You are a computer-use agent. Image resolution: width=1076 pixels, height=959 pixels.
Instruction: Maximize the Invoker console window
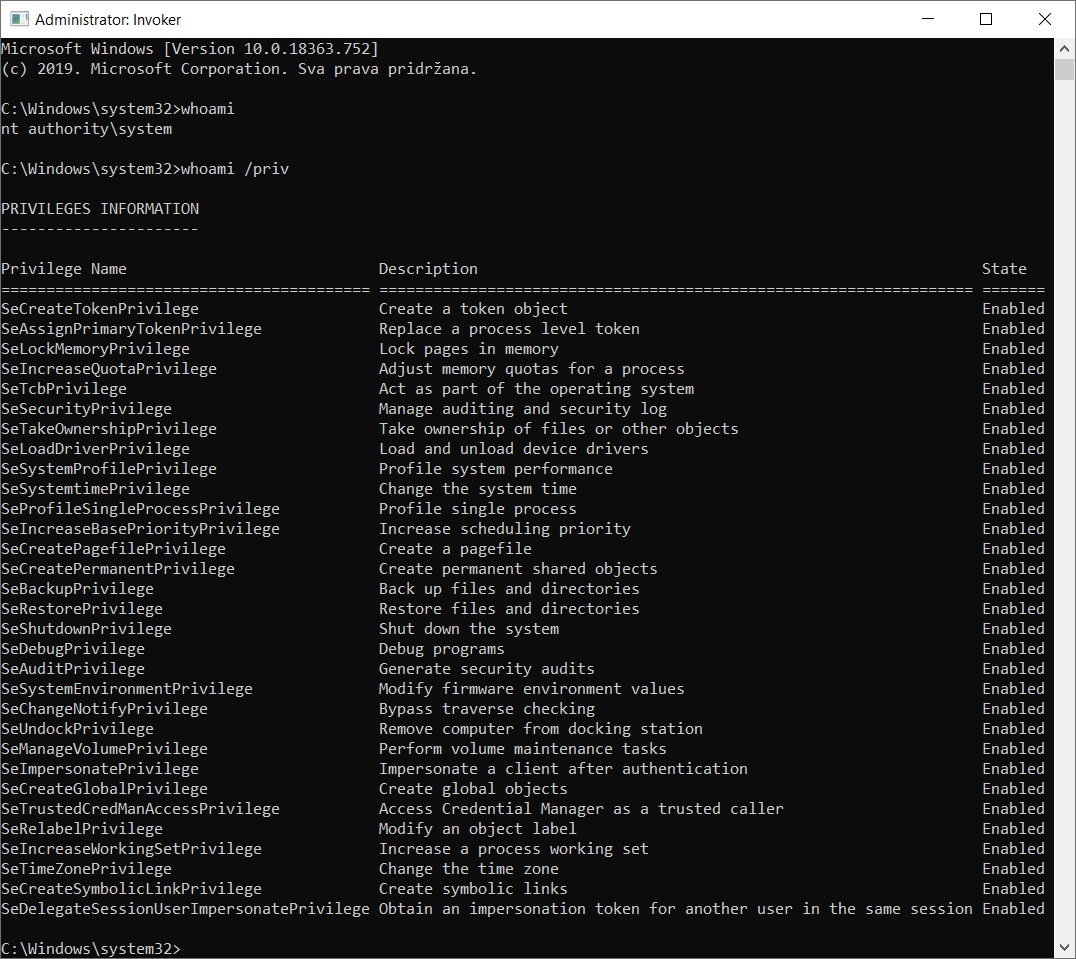(x=985, y=19)
